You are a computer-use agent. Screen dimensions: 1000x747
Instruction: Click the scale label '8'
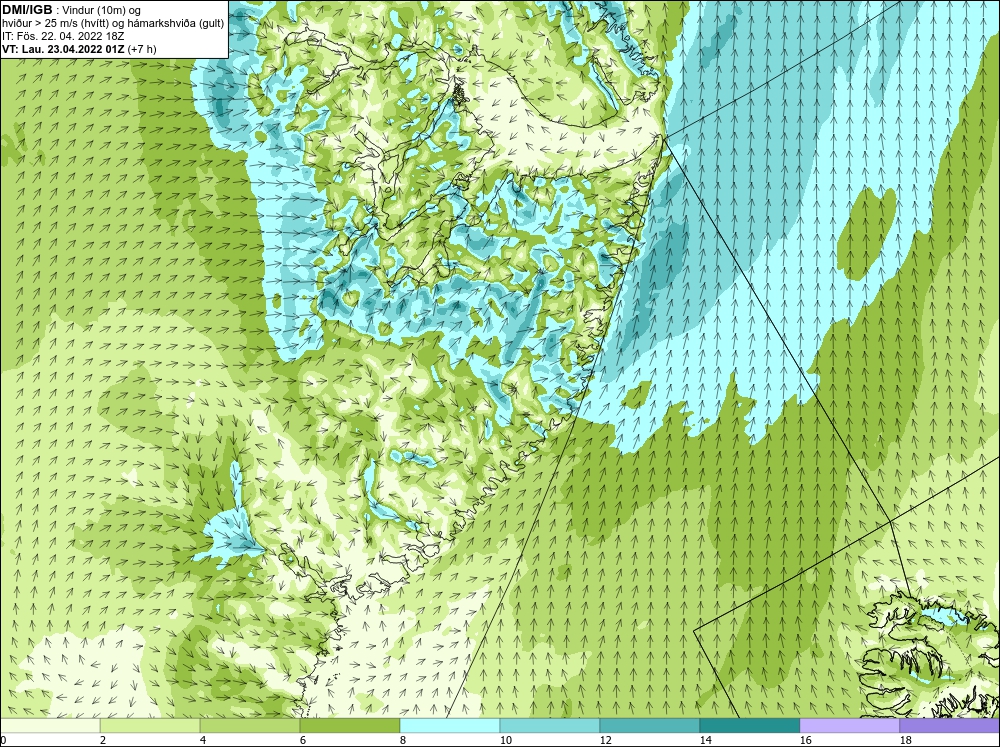click(x=404, y=740)
